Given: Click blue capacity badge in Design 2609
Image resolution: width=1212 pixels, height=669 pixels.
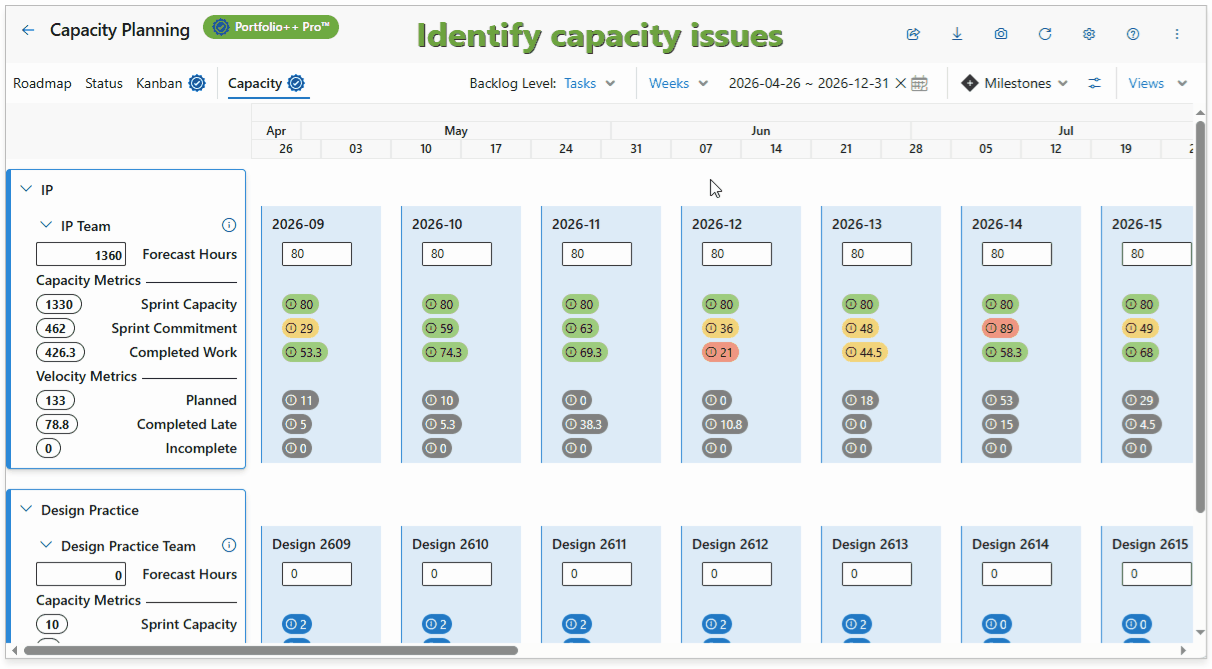Looking at the screenshot, I should pos(297,624).
